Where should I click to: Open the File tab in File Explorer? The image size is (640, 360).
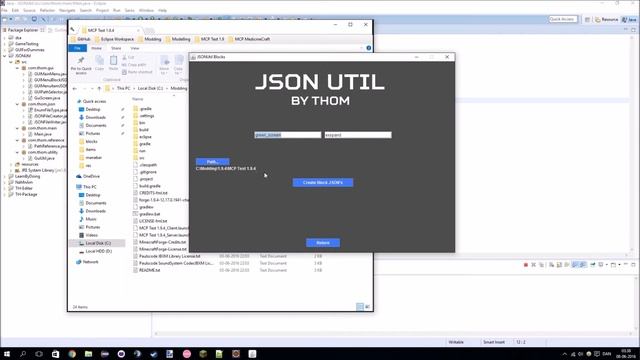coord(78,48)
